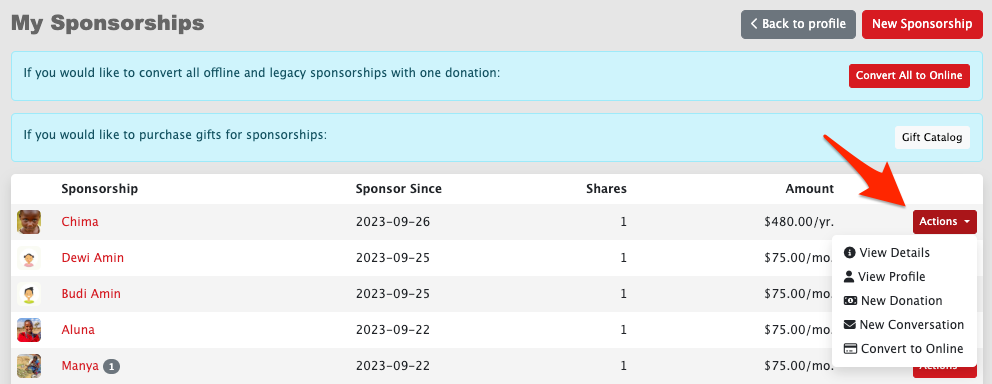The width and height of the screenshot is (992, 384).
Task: Click the envelope icon beside New Conversation
Action: pyautogui.click(x=850, y=325)
